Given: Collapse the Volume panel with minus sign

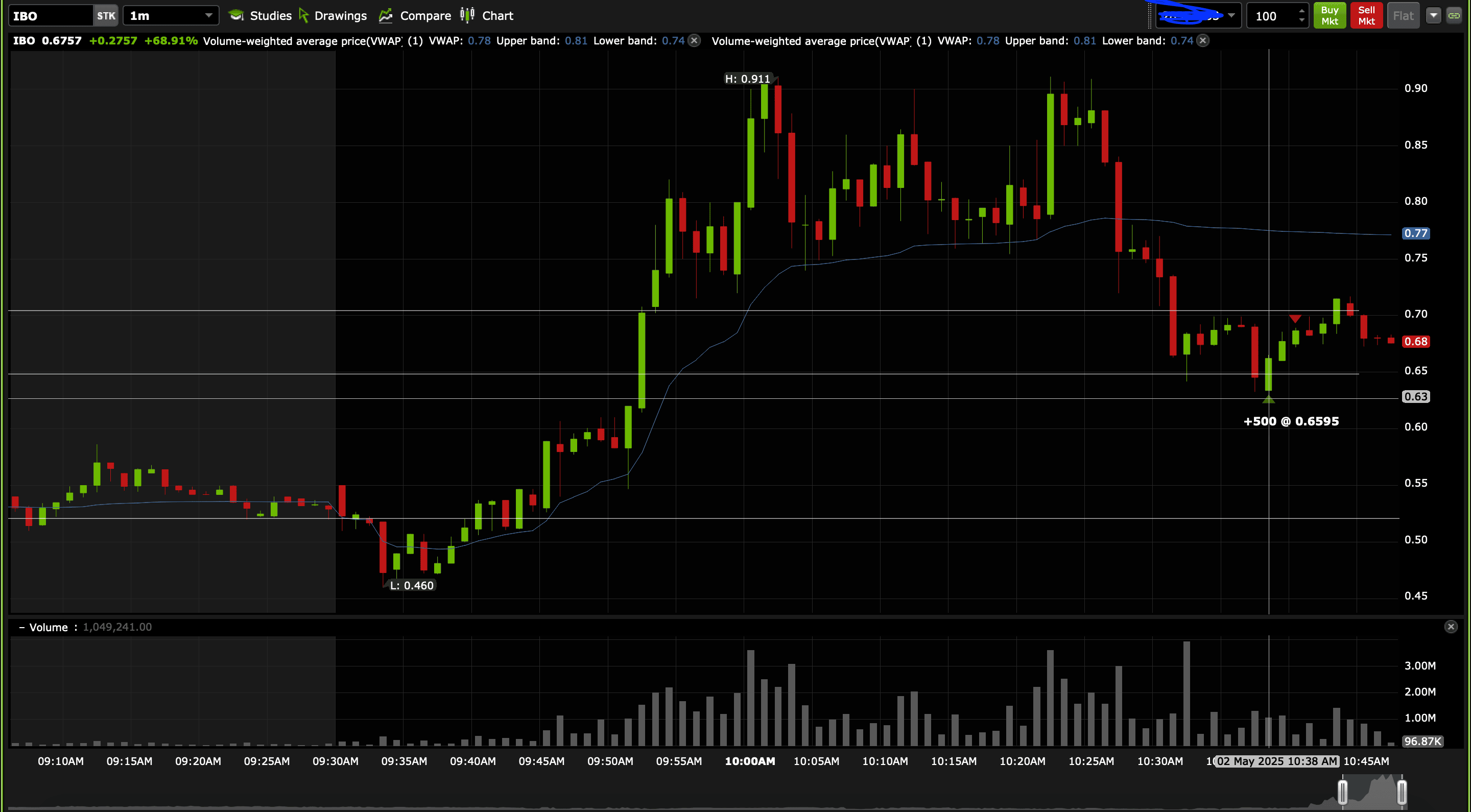Looking at the screenshot, I should [21, 627].
